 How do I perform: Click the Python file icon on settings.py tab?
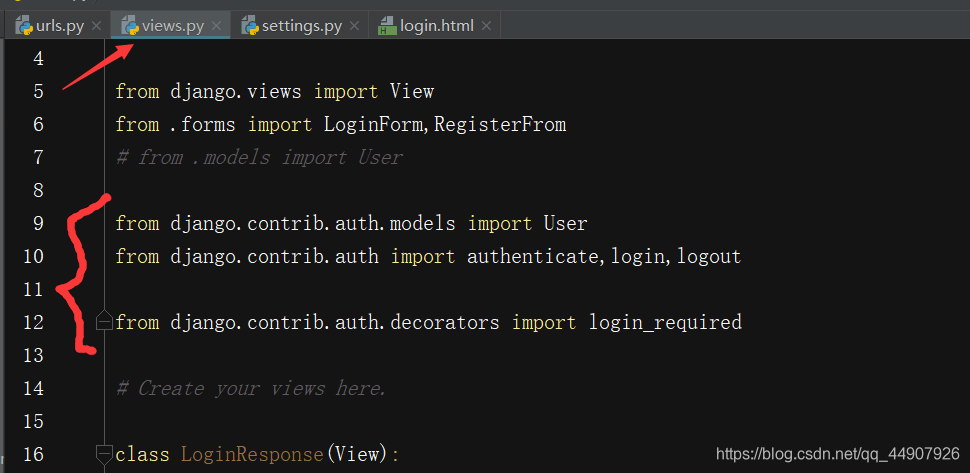point(250,26)
